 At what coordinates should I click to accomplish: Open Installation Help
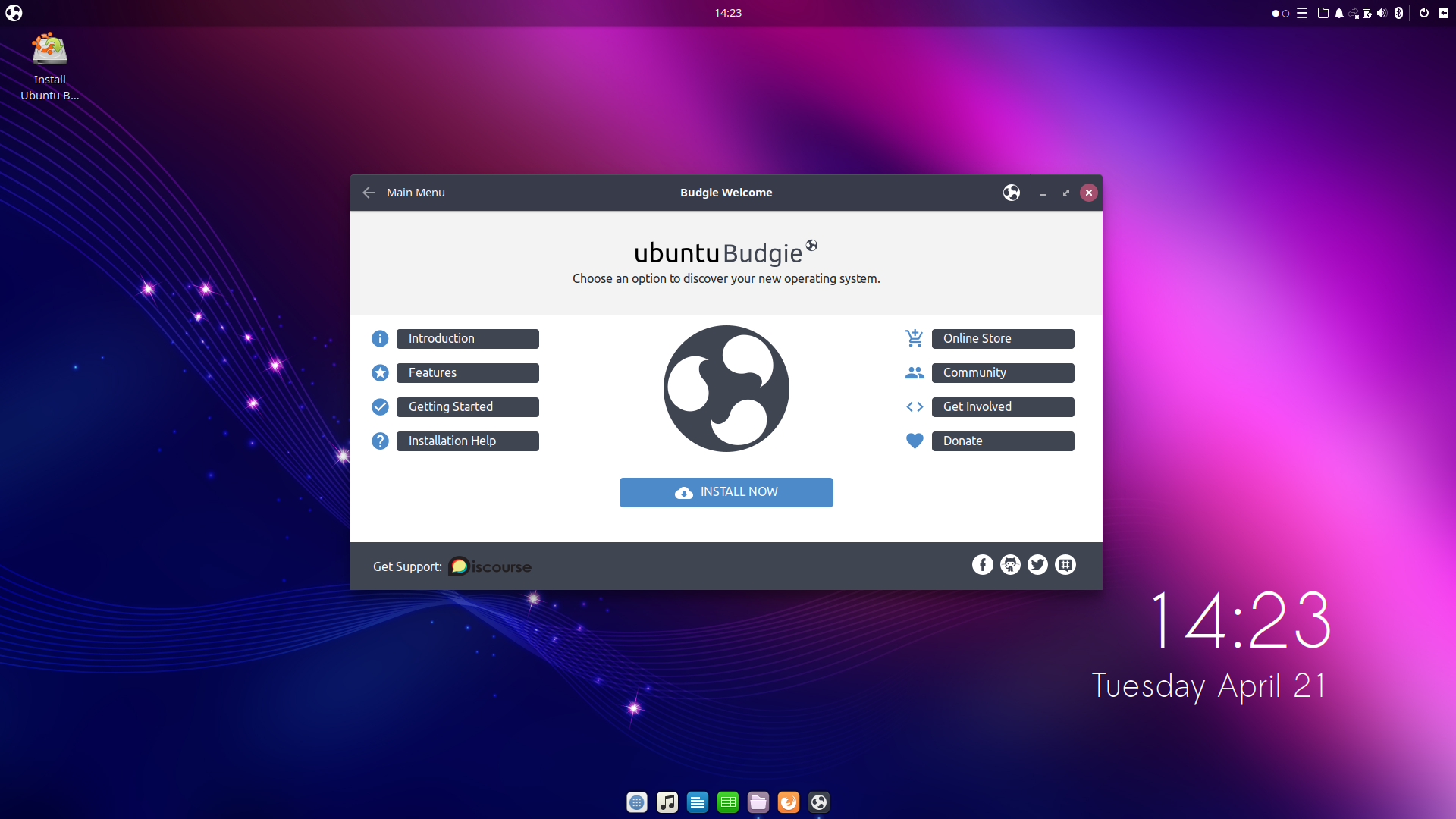pyautogui.click(x=467, y=441)
